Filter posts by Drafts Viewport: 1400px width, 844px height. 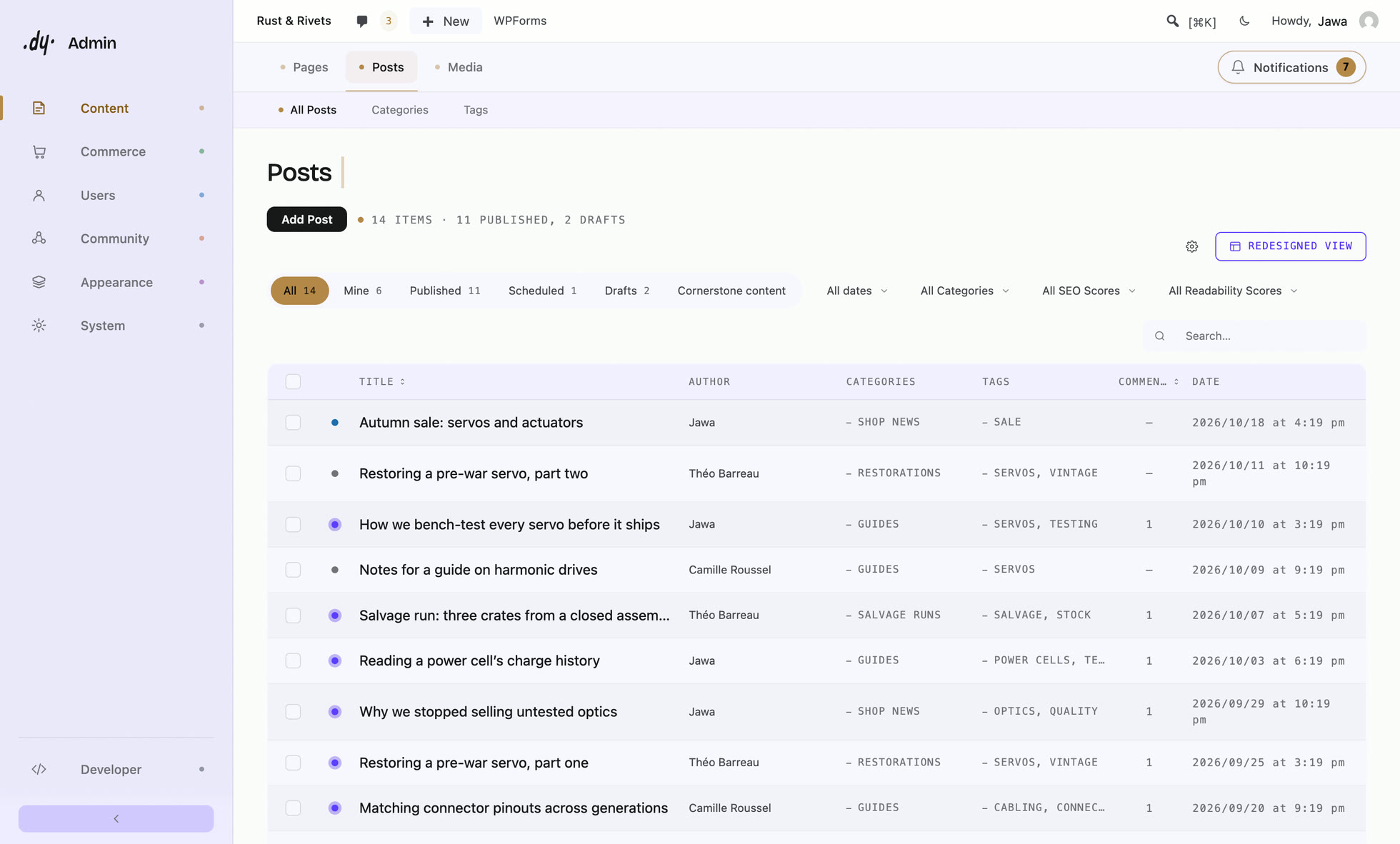click(x=626, y=291)
